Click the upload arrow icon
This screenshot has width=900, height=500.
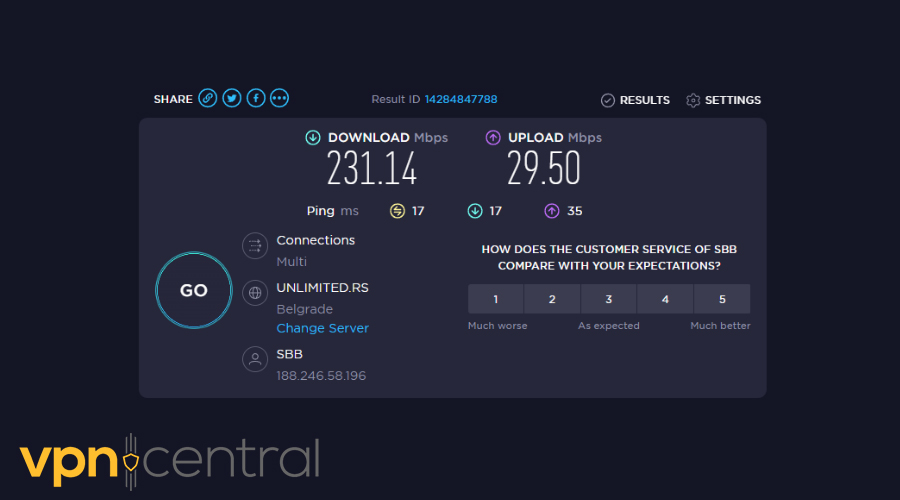[x=493, y=138]
